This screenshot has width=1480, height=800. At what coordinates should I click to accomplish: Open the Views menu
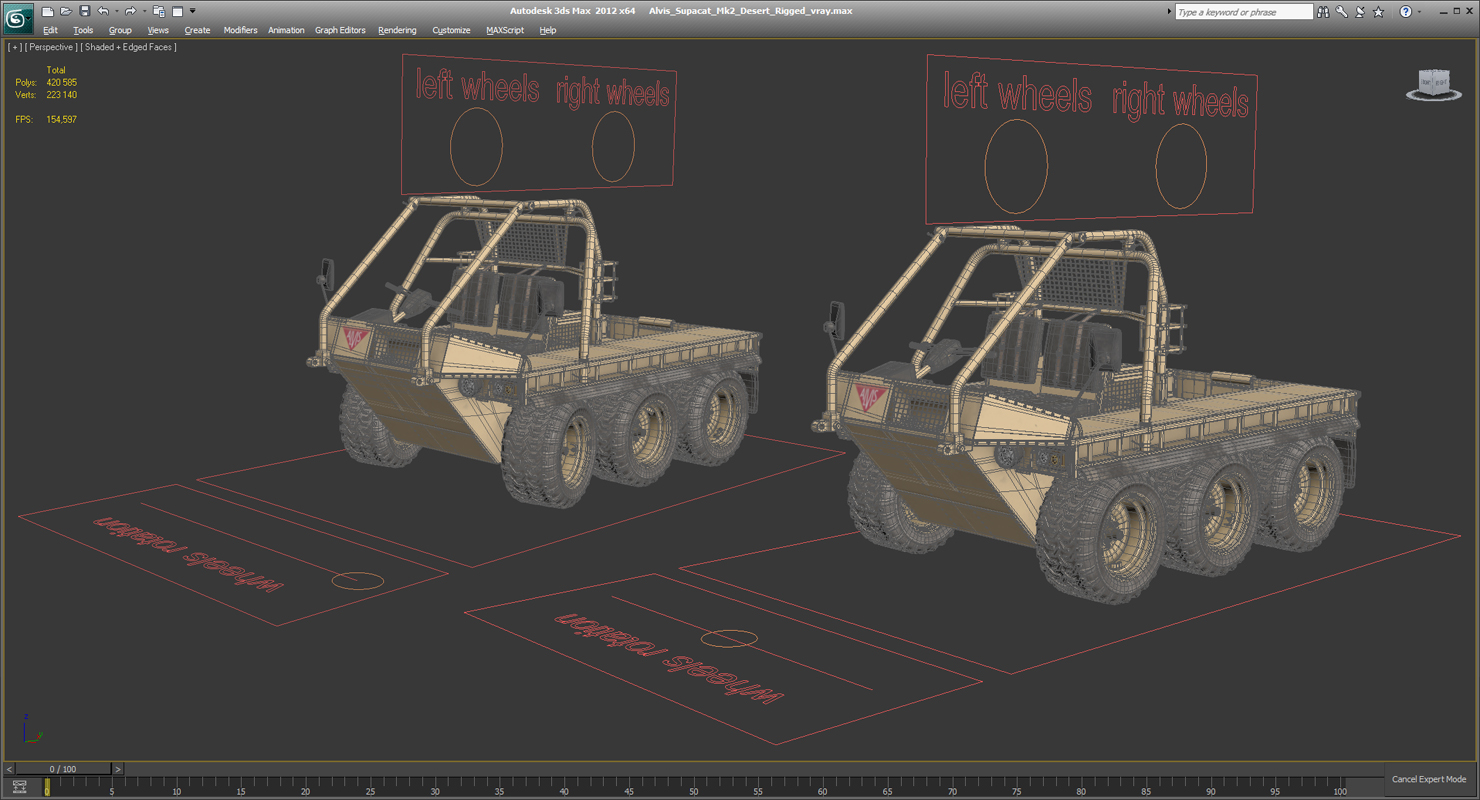tap(158, 30)
